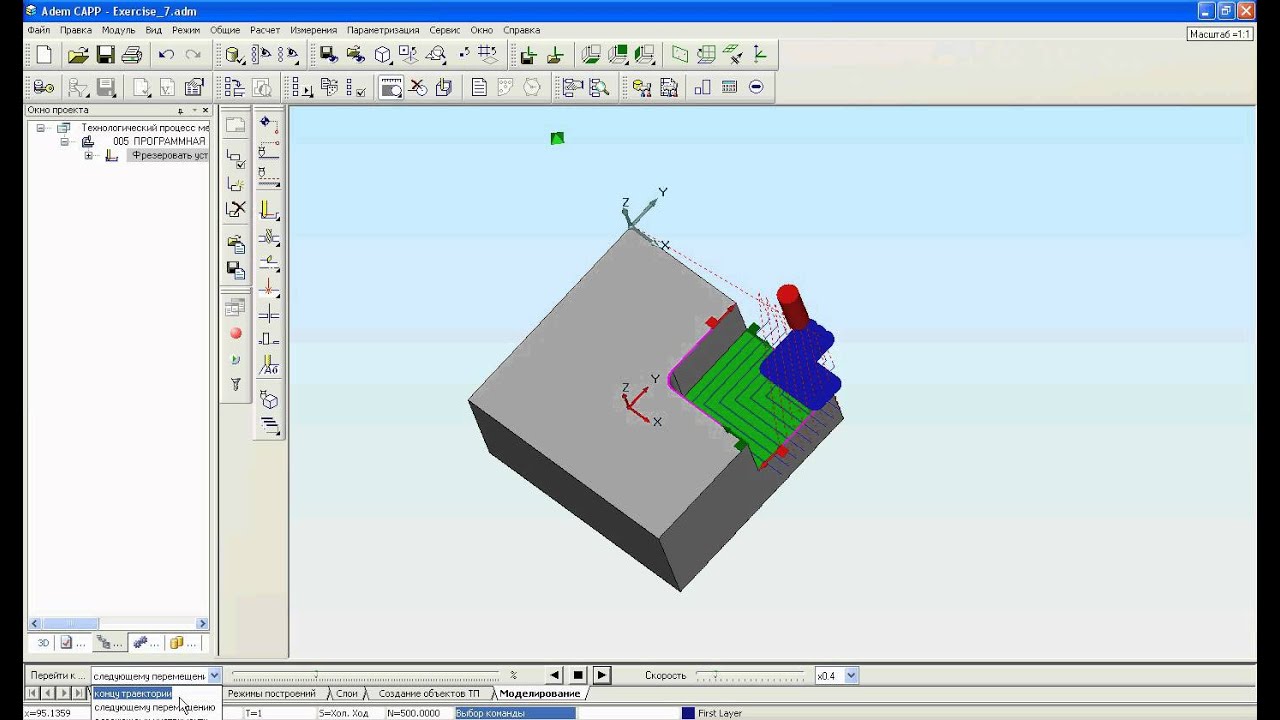Click the 'Выбор команды' status field

pyautogui.click(x=515, y=713)
